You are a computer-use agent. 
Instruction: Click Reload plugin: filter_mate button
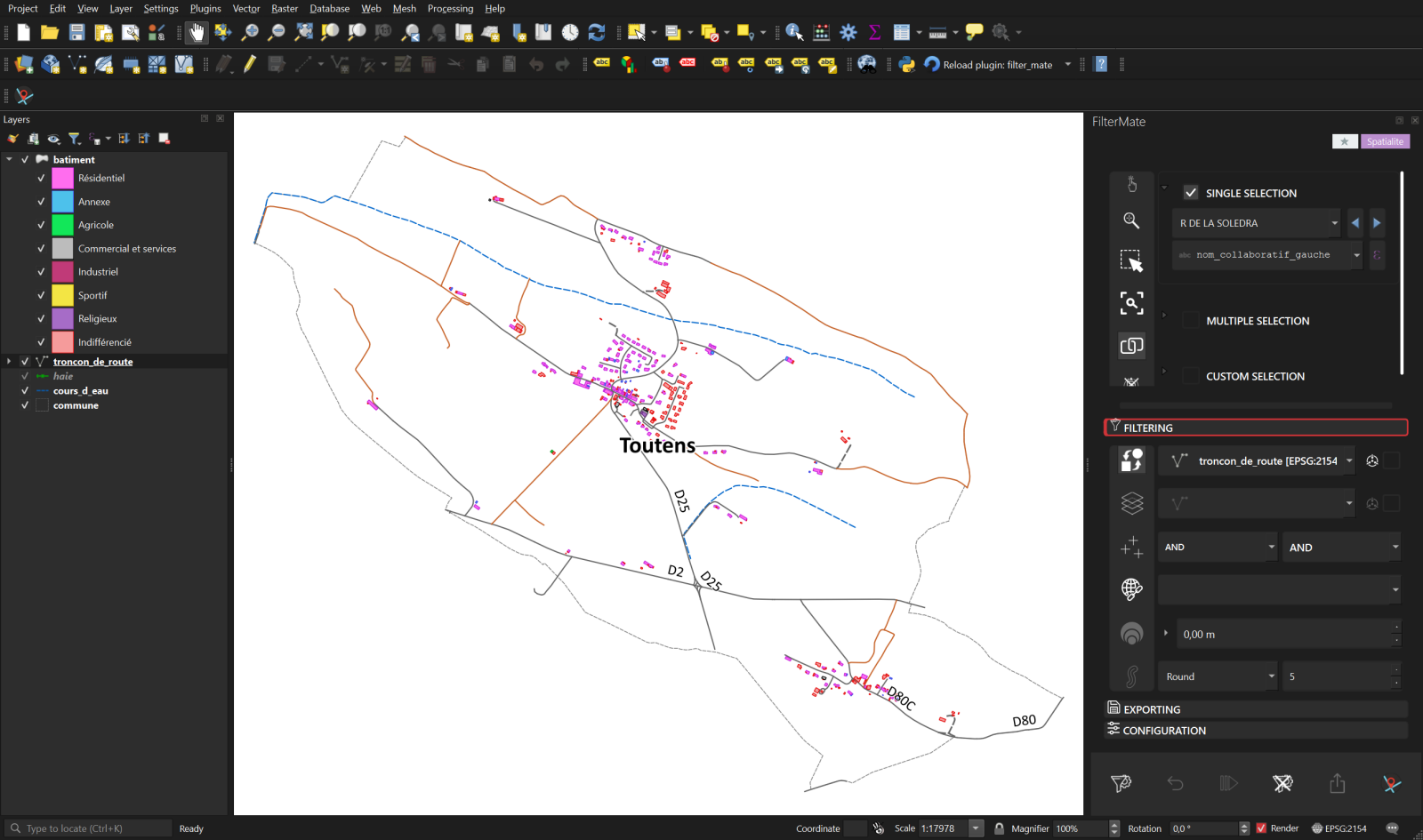pyautogui.click(x=988, y=65)
